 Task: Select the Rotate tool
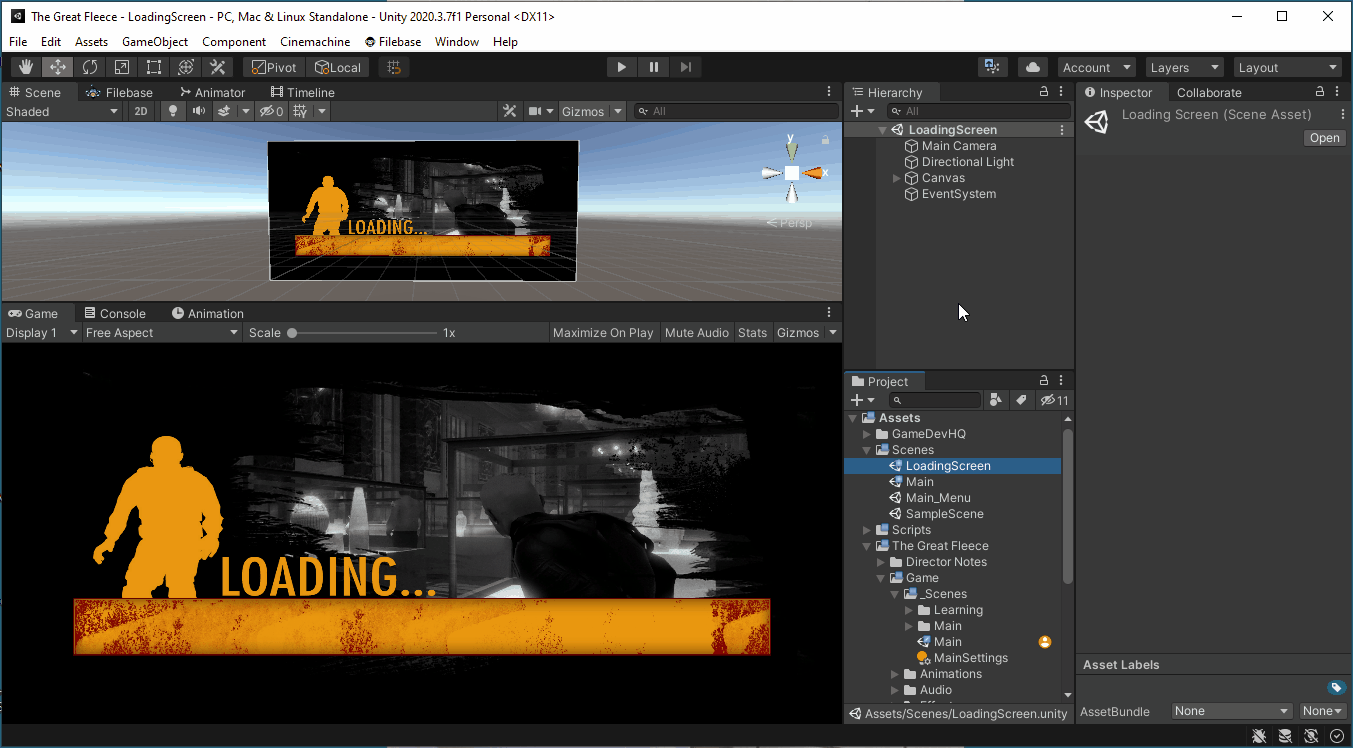pos(90,67)
